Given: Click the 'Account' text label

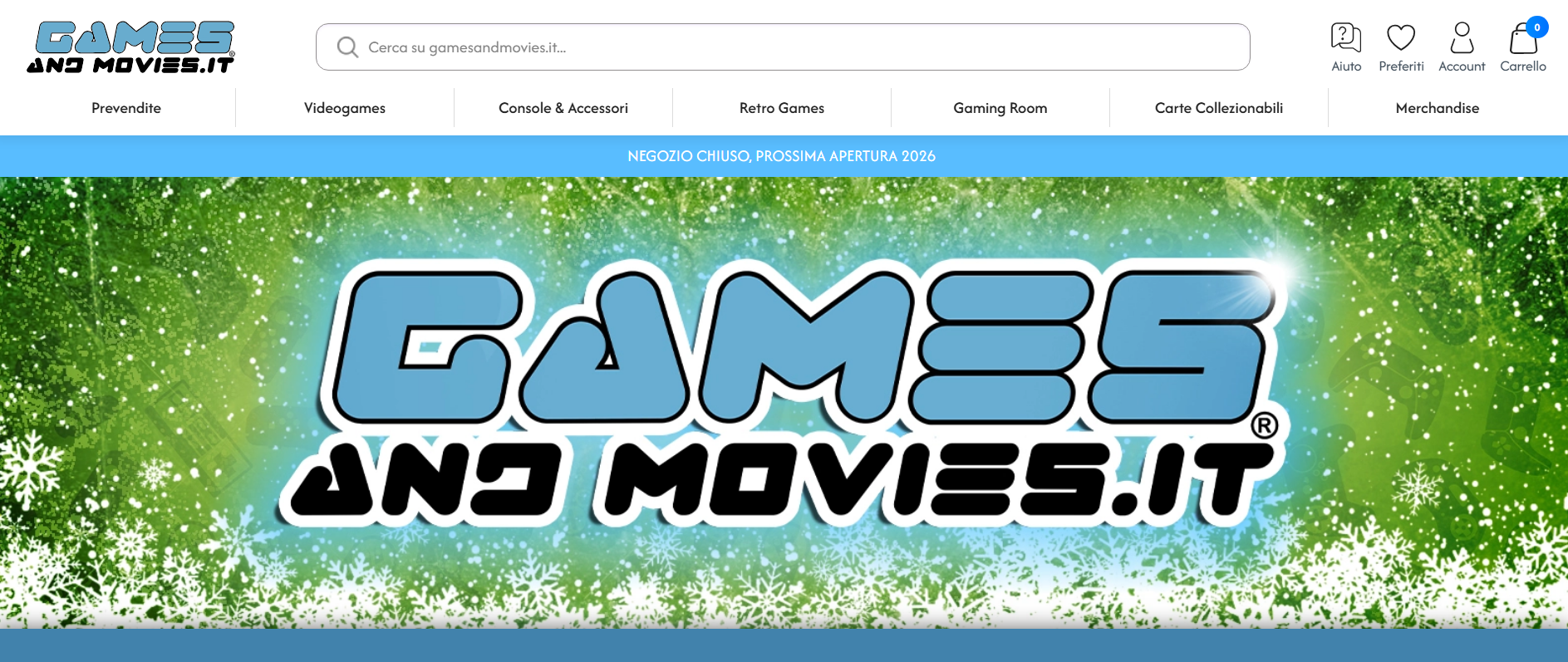Looking at the screenshot, I should [x=1462, y=66].
